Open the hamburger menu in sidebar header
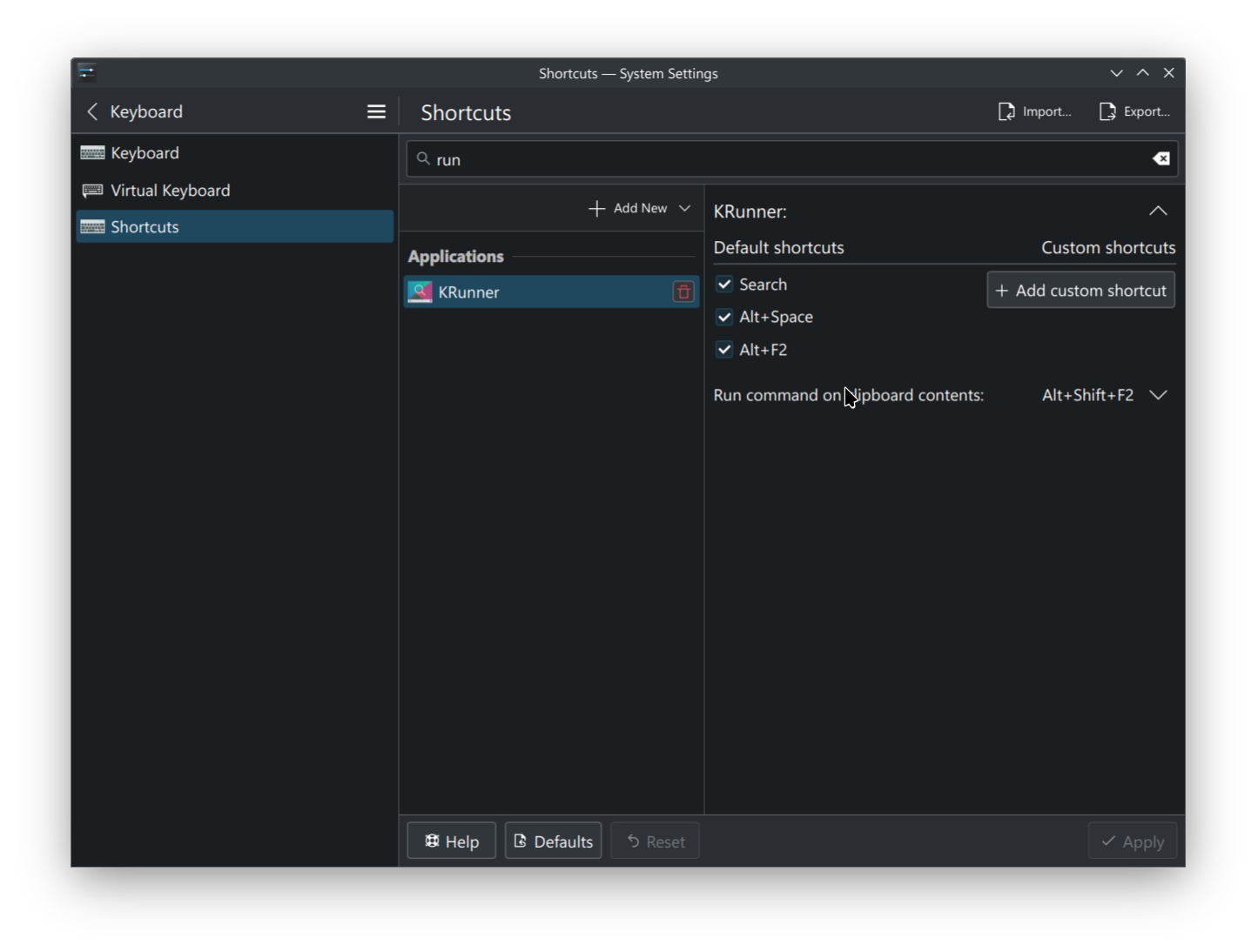This screenshot has width=1258, height=952. 376,111
